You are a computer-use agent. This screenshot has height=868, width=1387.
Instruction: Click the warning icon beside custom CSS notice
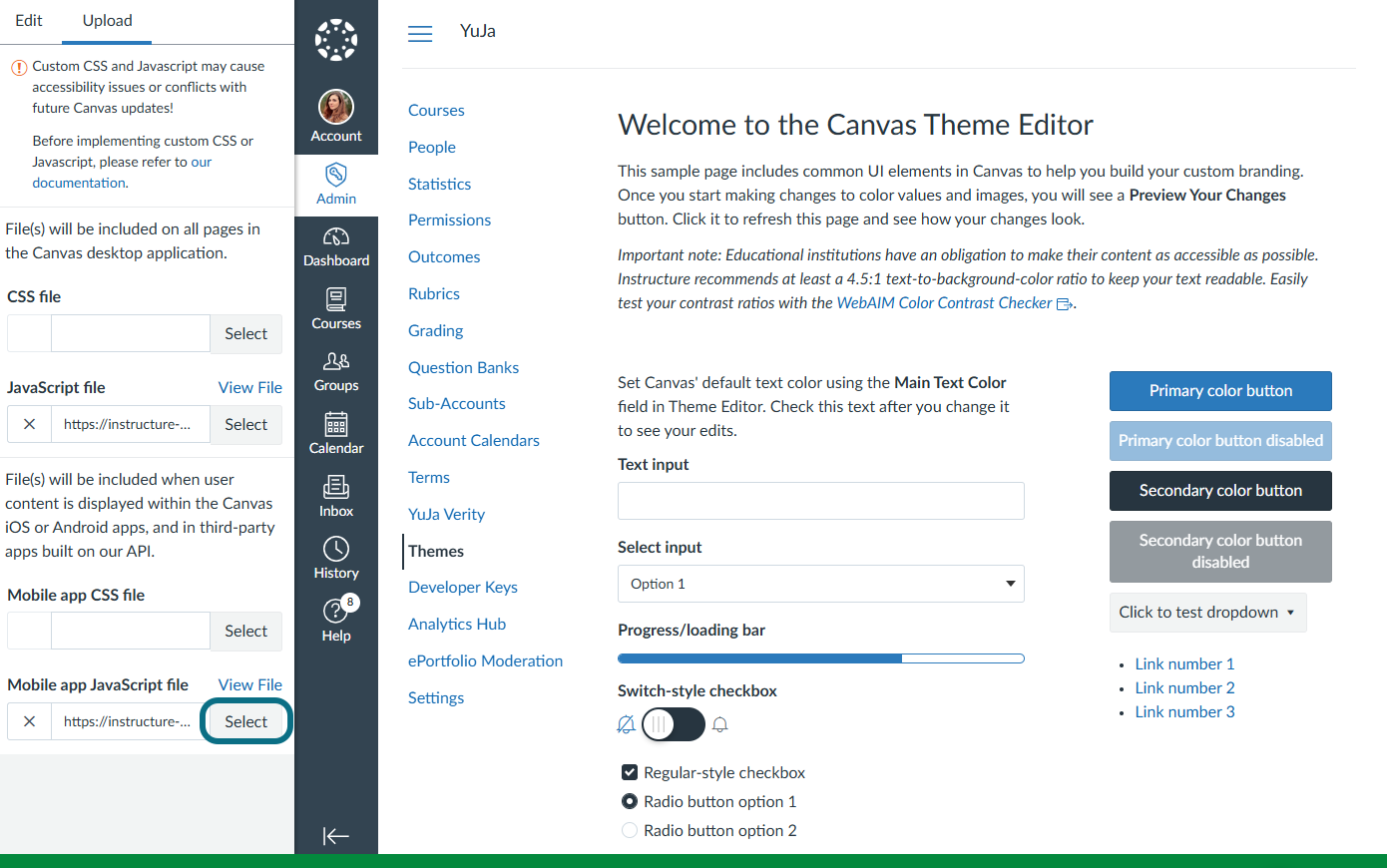tap(19, 68)
